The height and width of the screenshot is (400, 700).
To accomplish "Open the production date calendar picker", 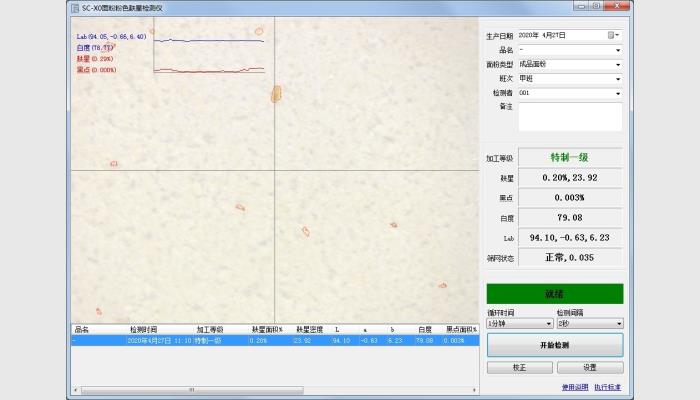I will click(x=612, y=35).
